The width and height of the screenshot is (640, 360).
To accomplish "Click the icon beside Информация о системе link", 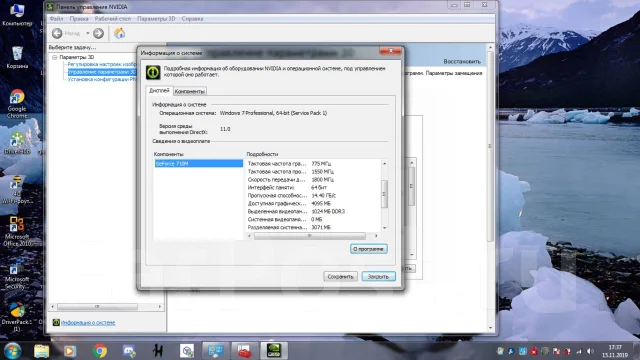I will 56,322.
